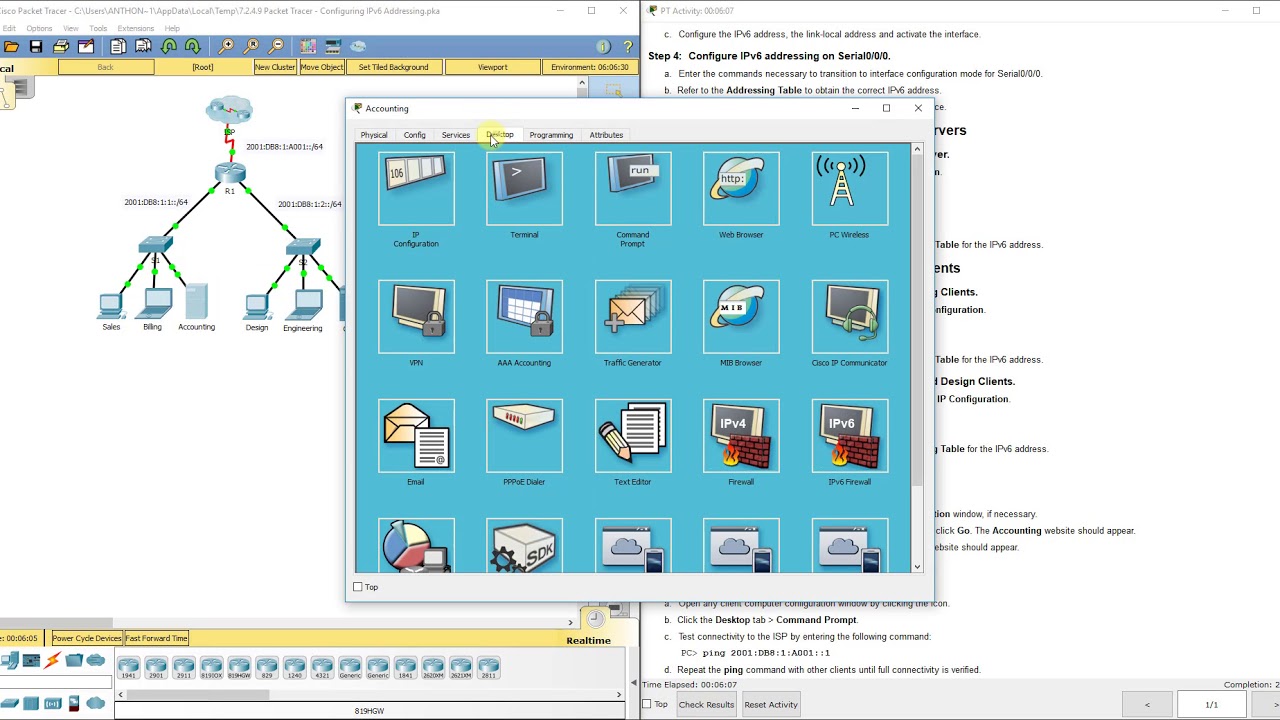Open the IP Configuration utility
Screen dimensions: 1280x720
coord(416,189)
